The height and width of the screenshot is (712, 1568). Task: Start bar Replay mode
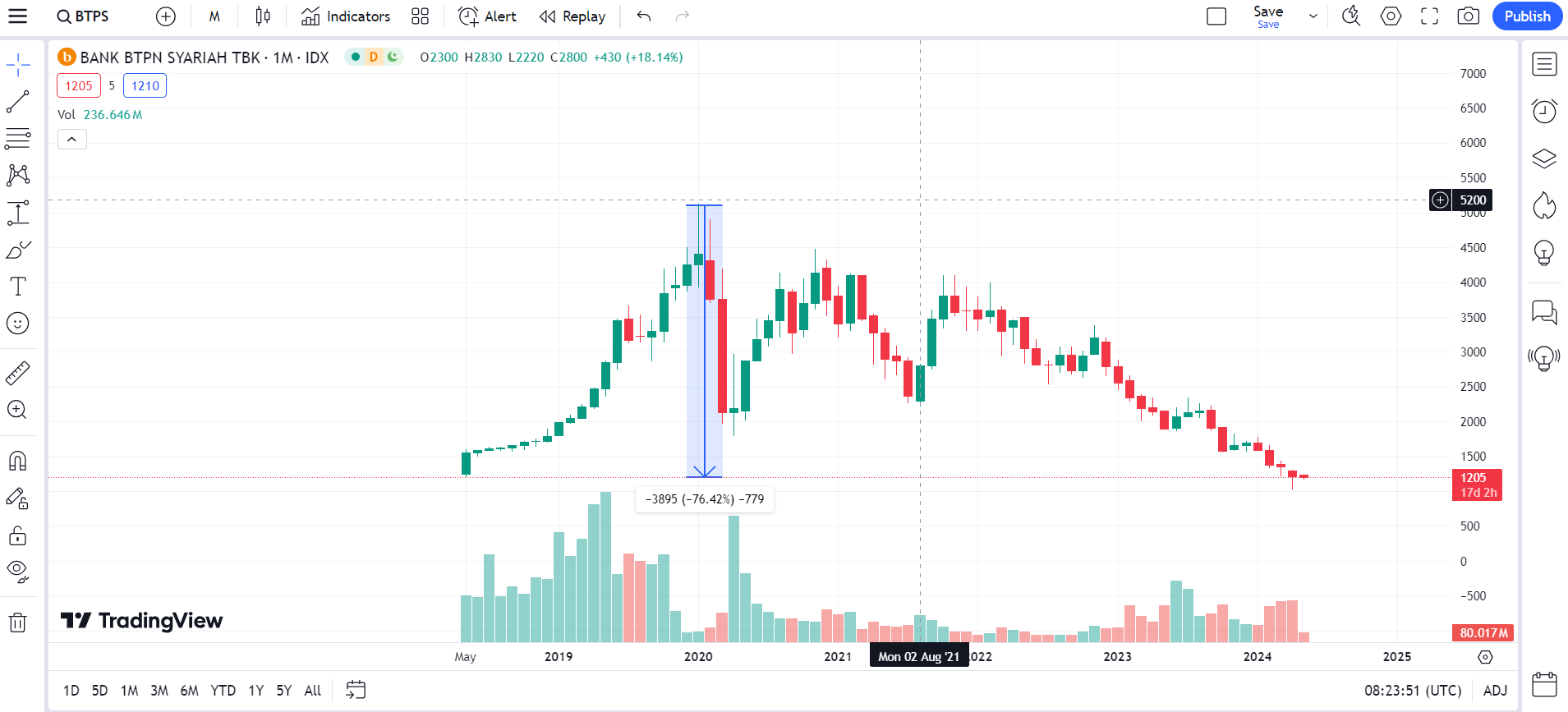(x=572, y=16)
